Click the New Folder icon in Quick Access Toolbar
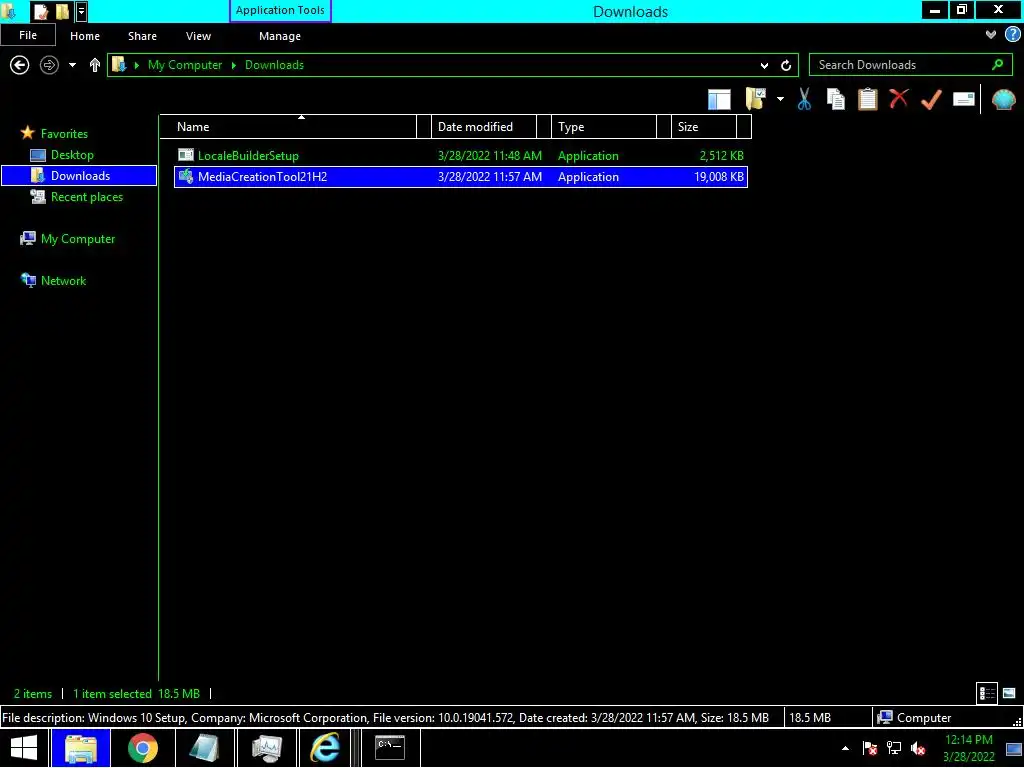Screen dimensions: 1024x768 [x=62, y=11]
